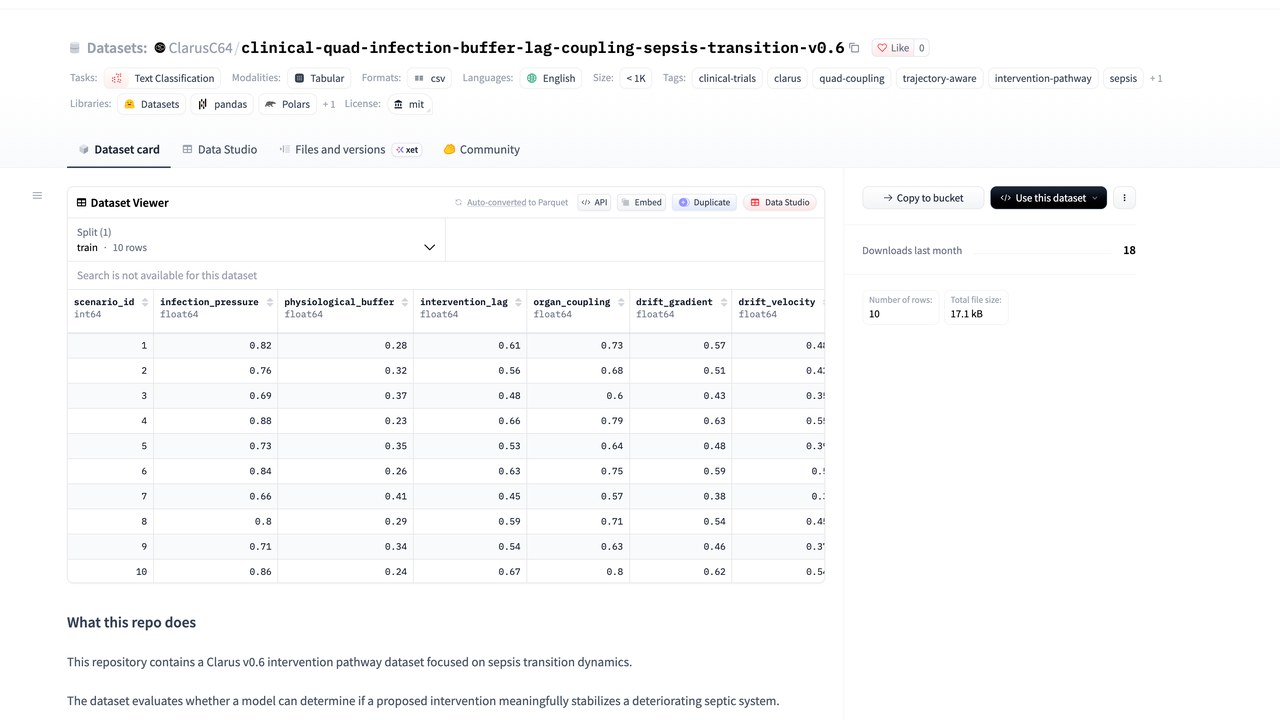Image resolution: width=1280 pixels, height=720 pixels.
Task: Go to the Files and versions tab
Action: click(x=349, y=150)
